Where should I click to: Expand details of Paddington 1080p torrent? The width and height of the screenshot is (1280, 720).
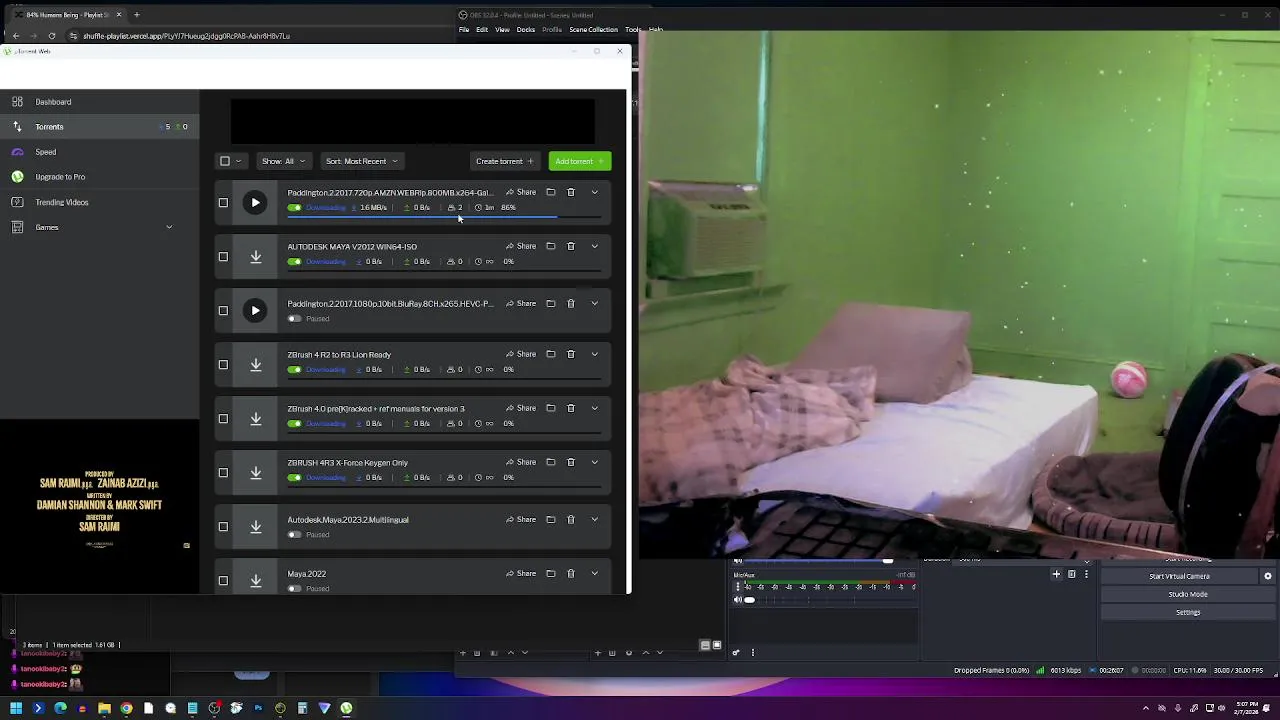pyautogui.click(x=594, y=303)
